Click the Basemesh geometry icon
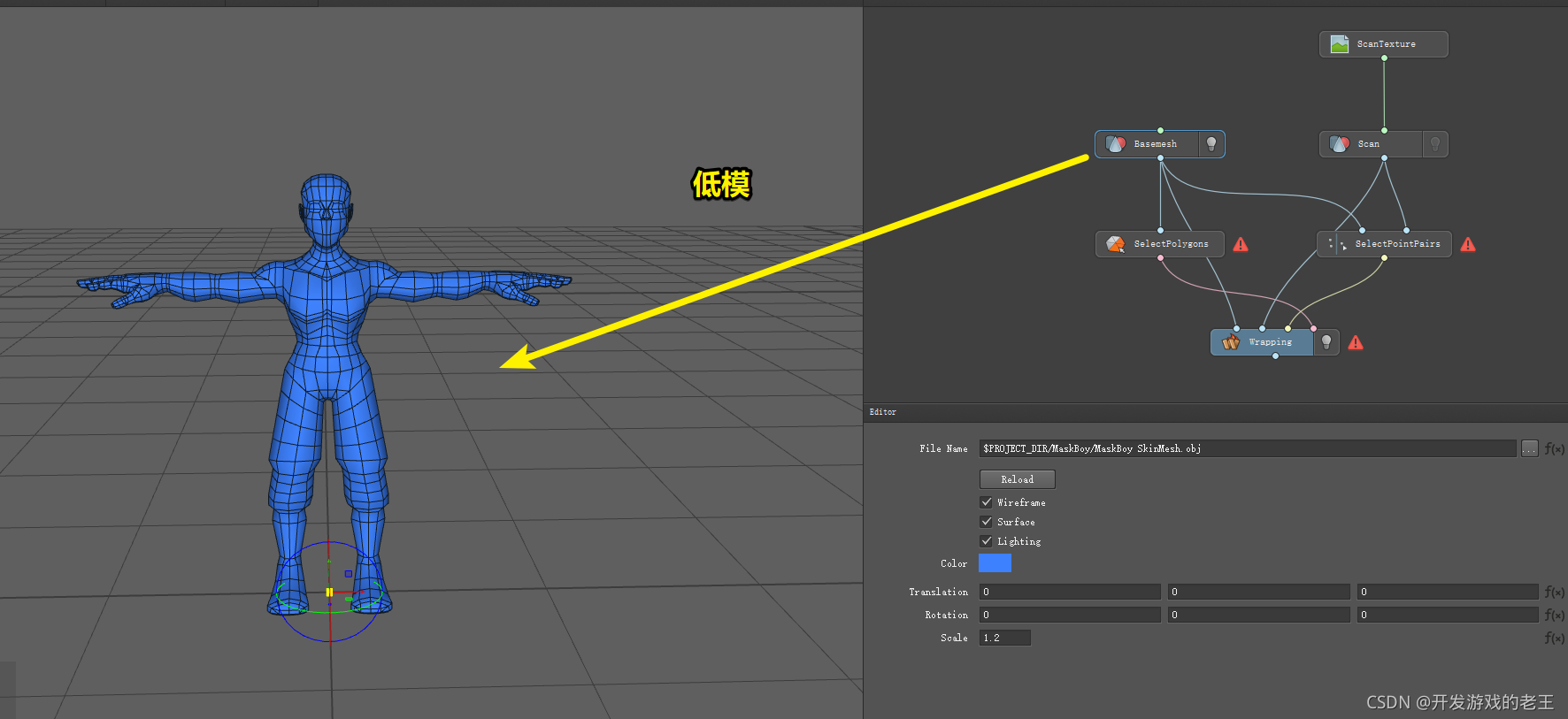Screen dimensions: 1568x719 1116,144
